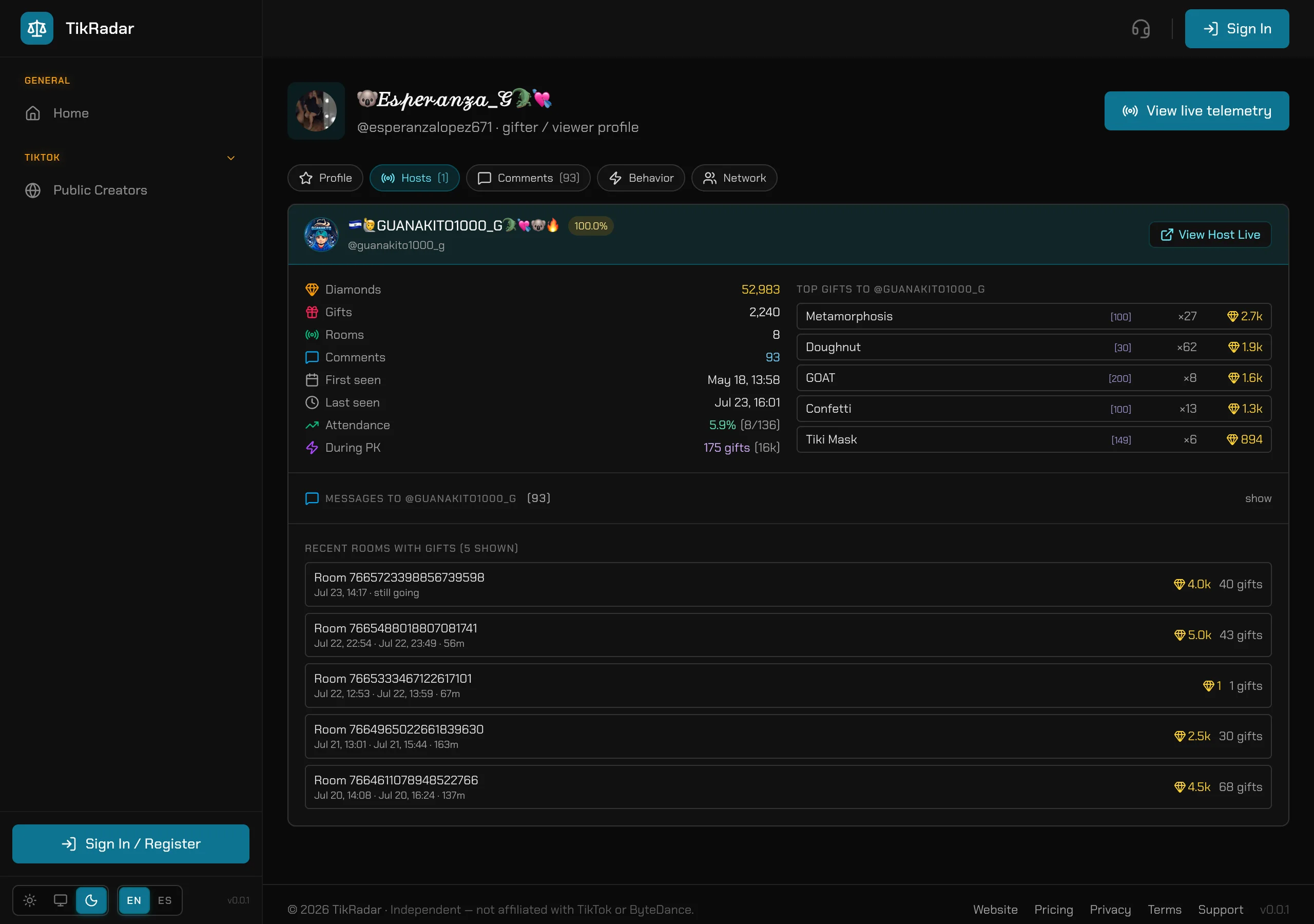Open the Network tab

pyautogui.click(x=733, y=178)
